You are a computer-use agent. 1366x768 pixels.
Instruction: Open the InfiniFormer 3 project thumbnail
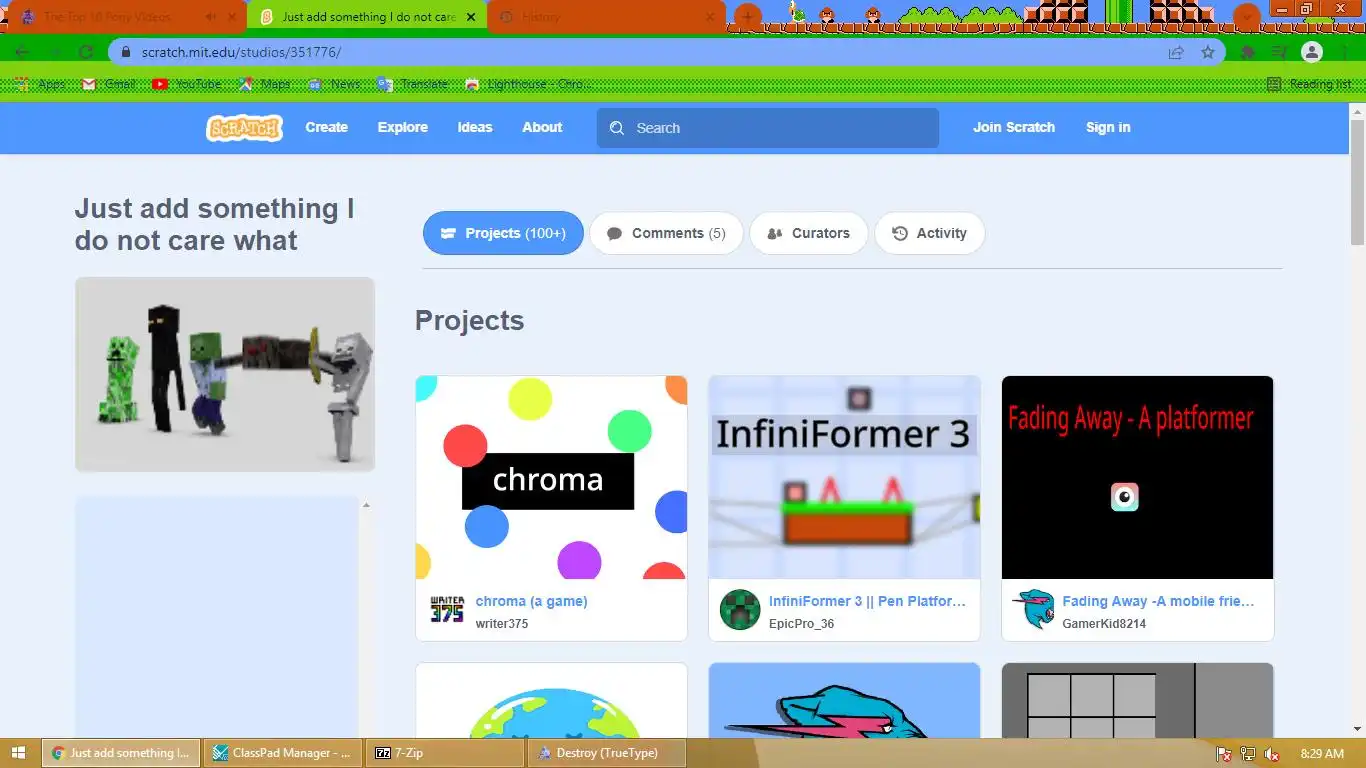coord(844,477)
